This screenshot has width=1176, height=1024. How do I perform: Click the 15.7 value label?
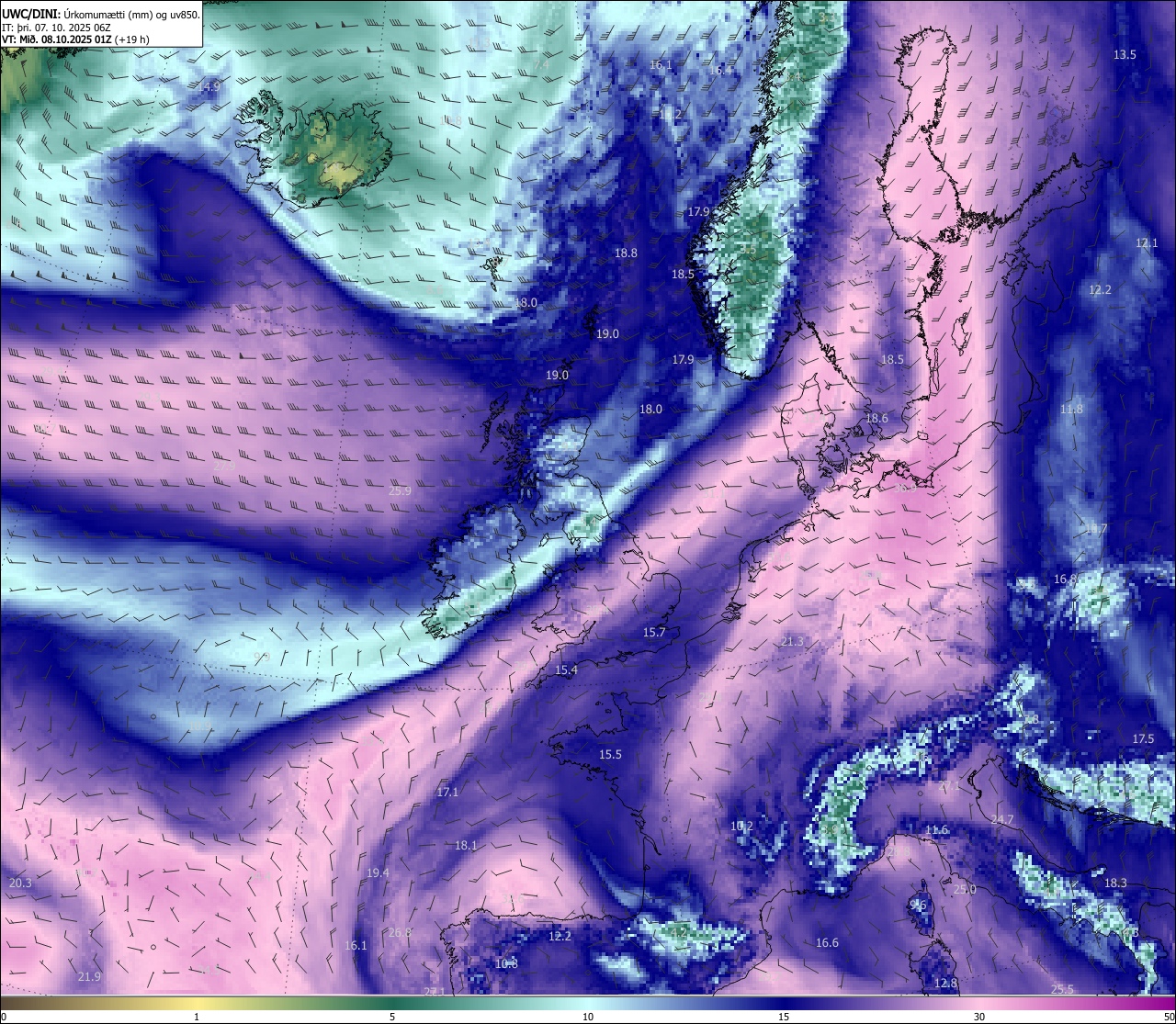(653, 633)
